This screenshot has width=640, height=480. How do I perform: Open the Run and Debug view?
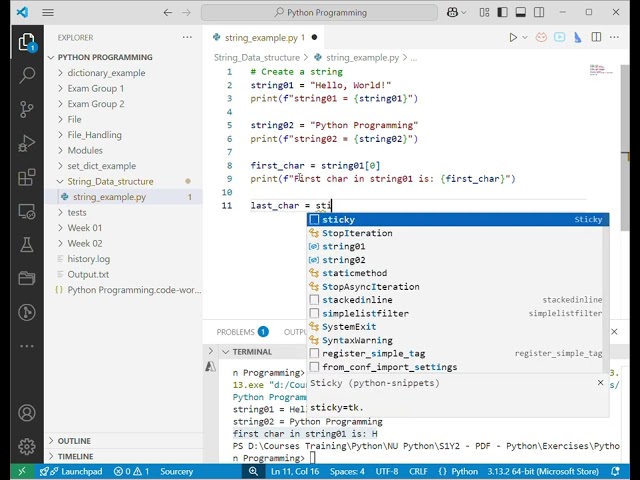pyautogui.click(x=27, y=143)
